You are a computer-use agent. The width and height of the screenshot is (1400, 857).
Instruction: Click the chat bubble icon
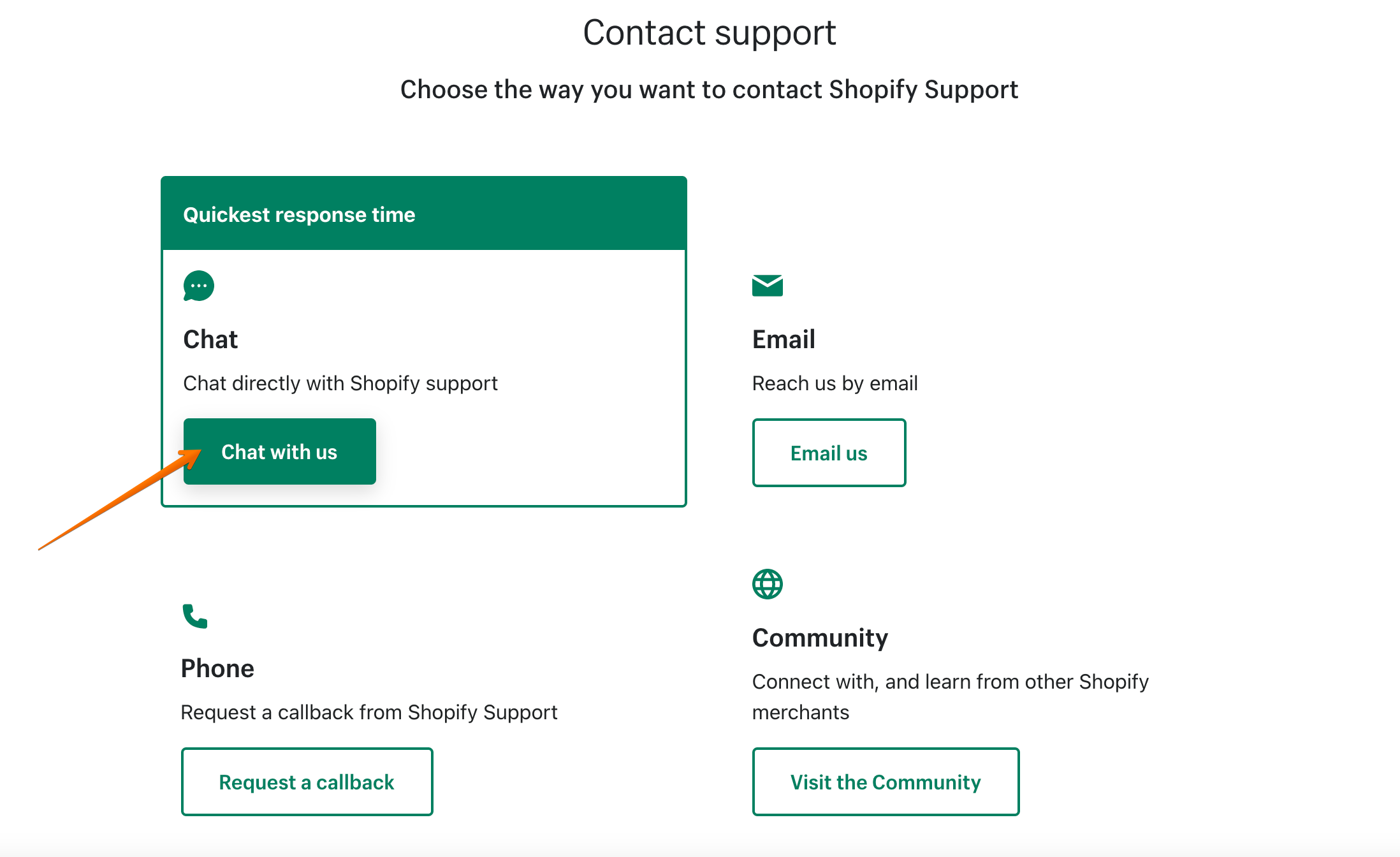click(x=198, y=286)
